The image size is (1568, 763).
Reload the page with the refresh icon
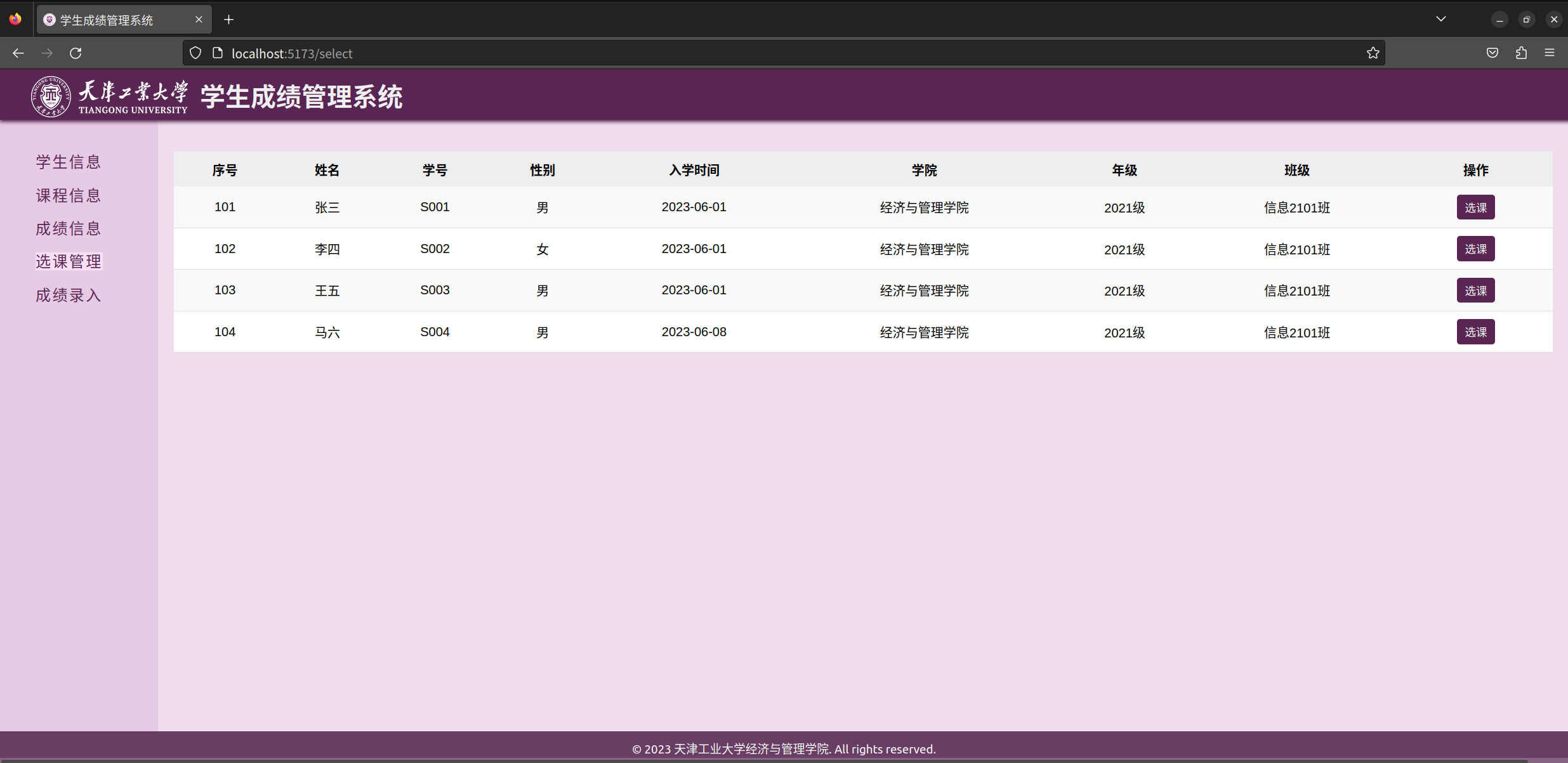coord(76,53)
